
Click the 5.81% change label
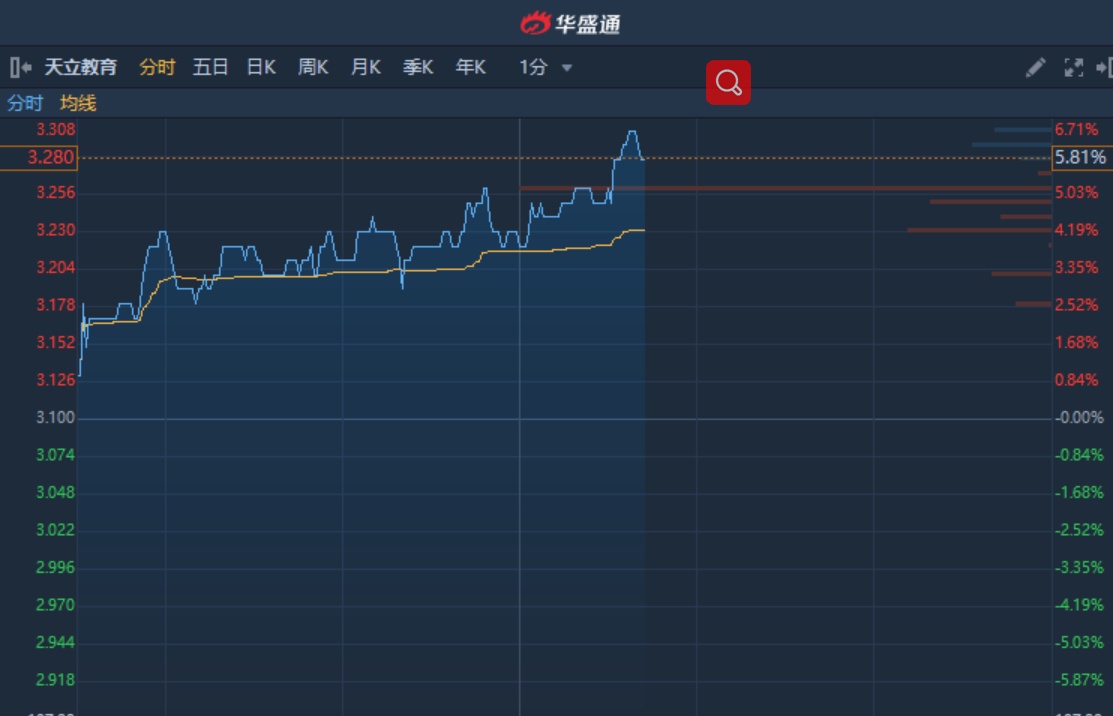tap(1080, 158)
